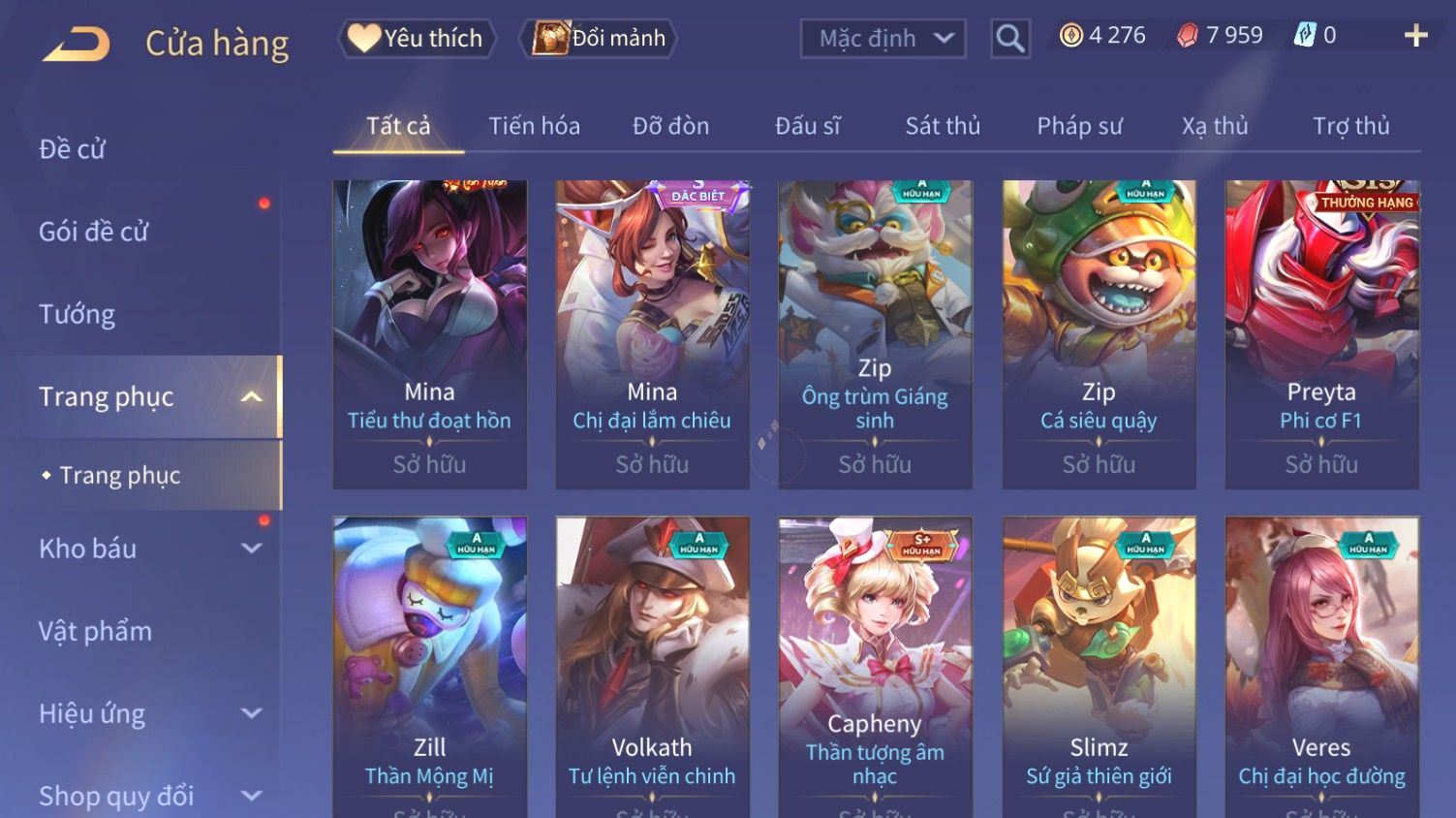Expand the Shop quy đổi section
Viewport: 1456px width, 818px height.
251,796
